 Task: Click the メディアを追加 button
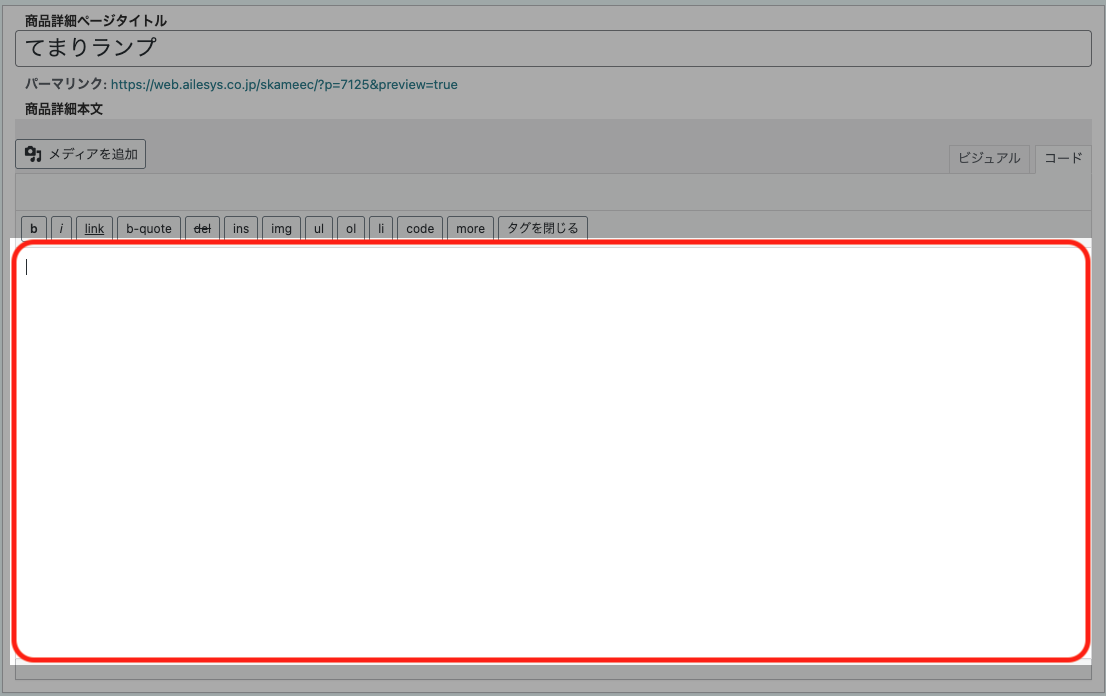coord(81,154)
